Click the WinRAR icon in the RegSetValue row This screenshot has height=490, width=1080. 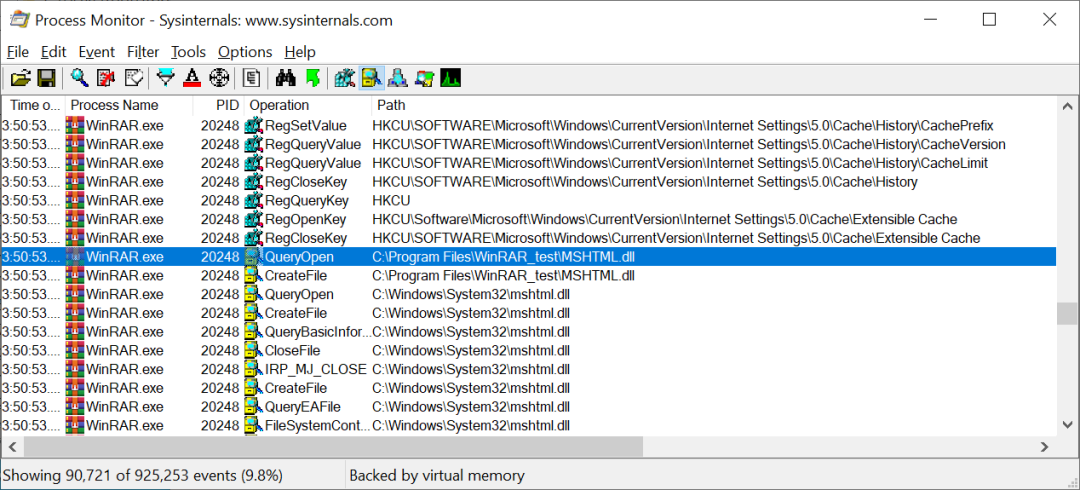[74, 125]
